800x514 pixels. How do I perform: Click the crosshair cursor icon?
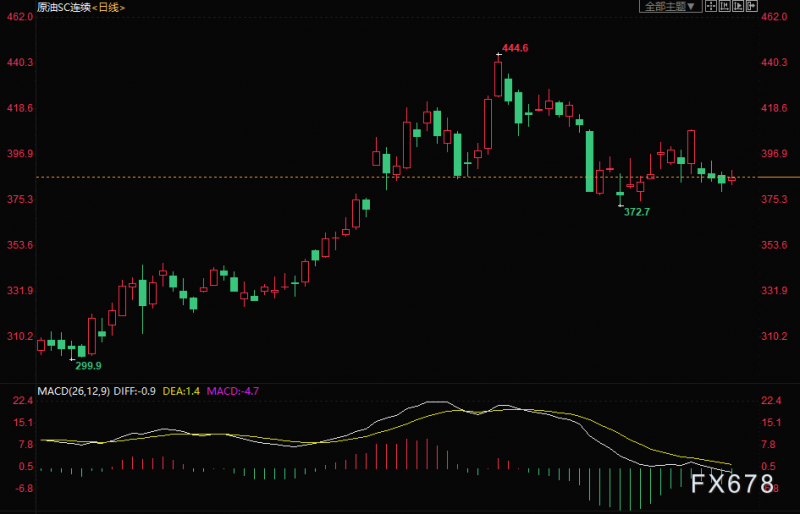click(x=711, y=6)
